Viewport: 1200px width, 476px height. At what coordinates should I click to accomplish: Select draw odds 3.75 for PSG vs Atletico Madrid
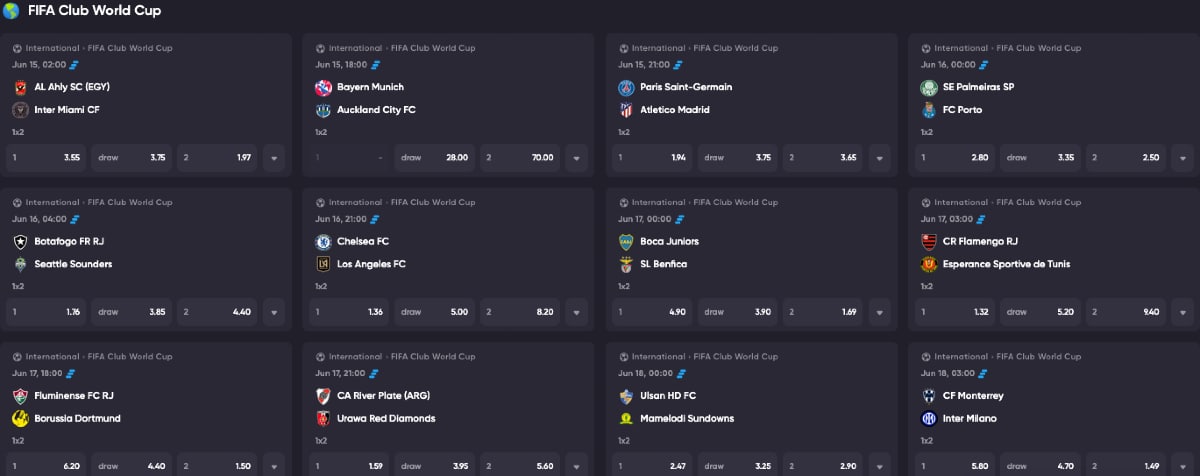(738, 158)
